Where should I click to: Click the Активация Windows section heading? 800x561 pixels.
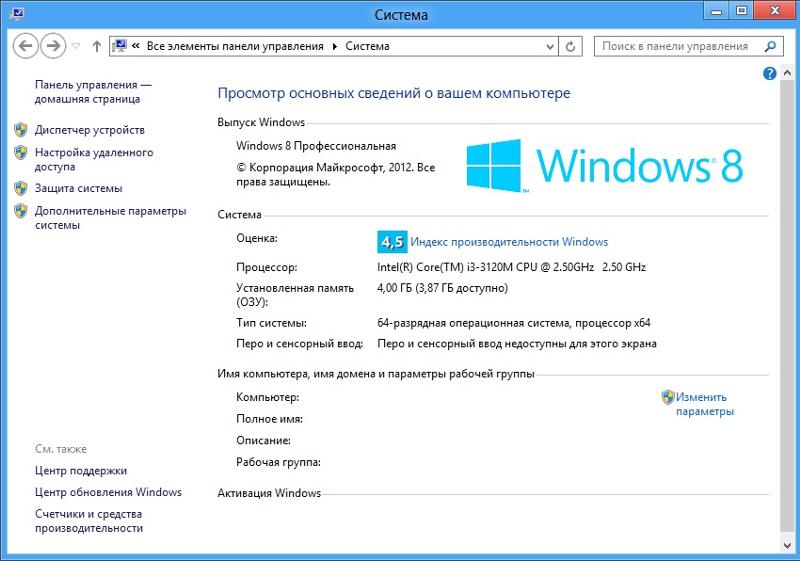point(269,493)
